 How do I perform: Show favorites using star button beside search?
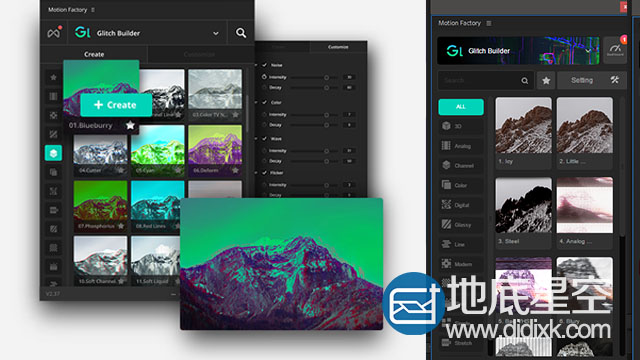[x=546, y=80]
